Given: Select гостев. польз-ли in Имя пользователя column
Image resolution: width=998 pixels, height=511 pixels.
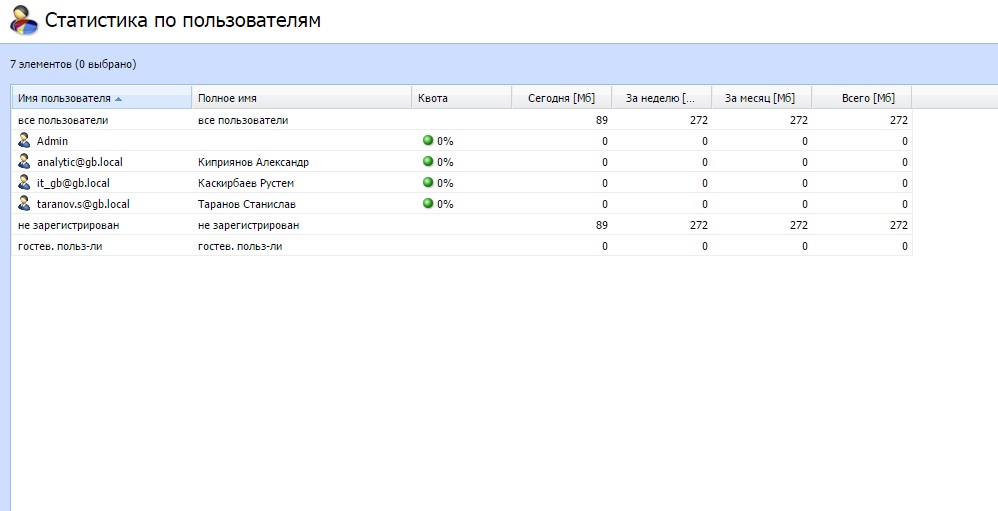Looking at the screenshot, I should click(x=60, y=246).
